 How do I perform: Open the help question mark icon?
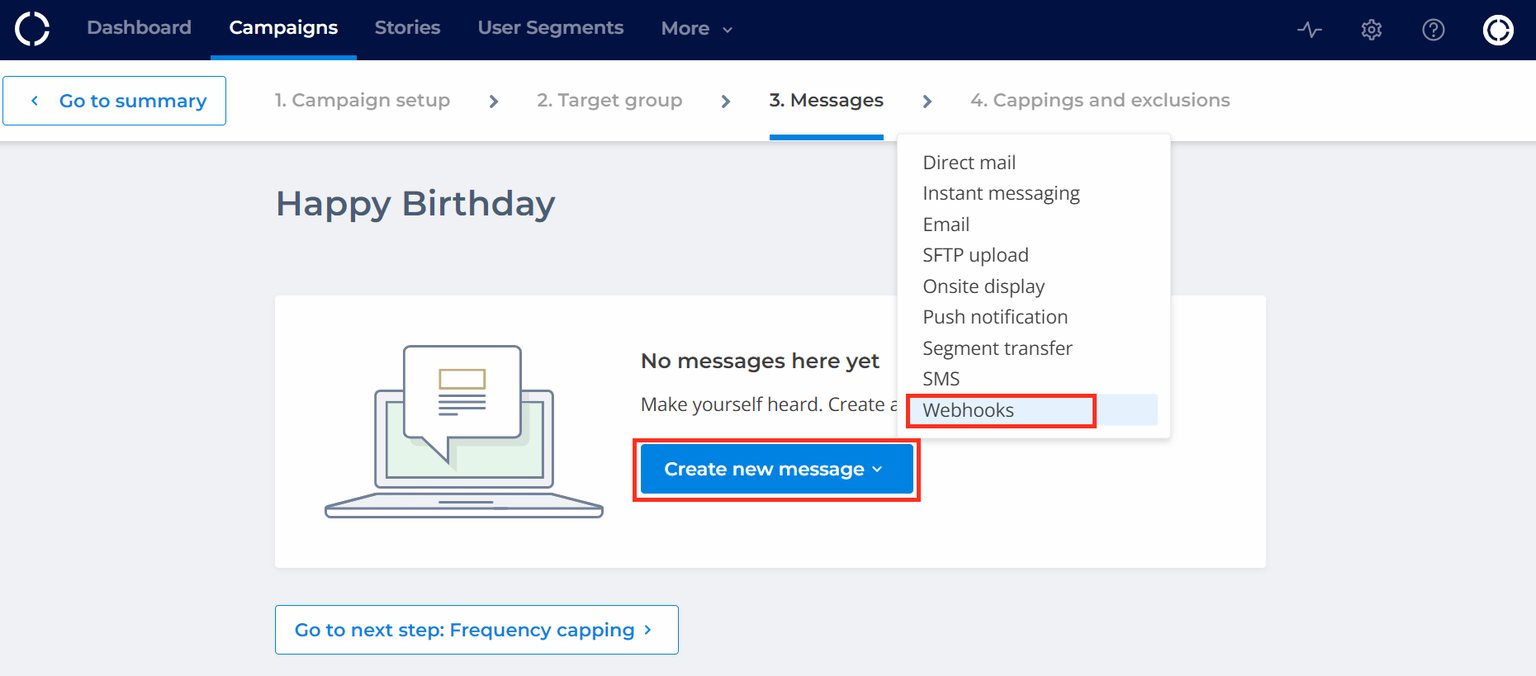click(1433, 30)
